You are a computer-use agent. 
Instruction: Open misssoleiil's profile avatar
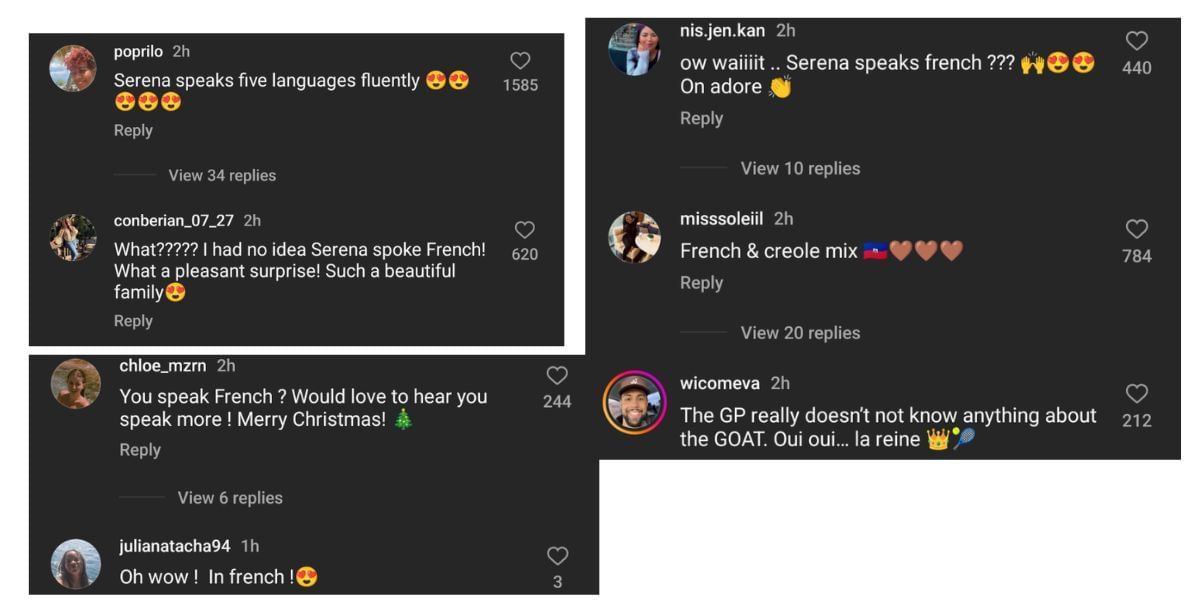tap(634, 237)
